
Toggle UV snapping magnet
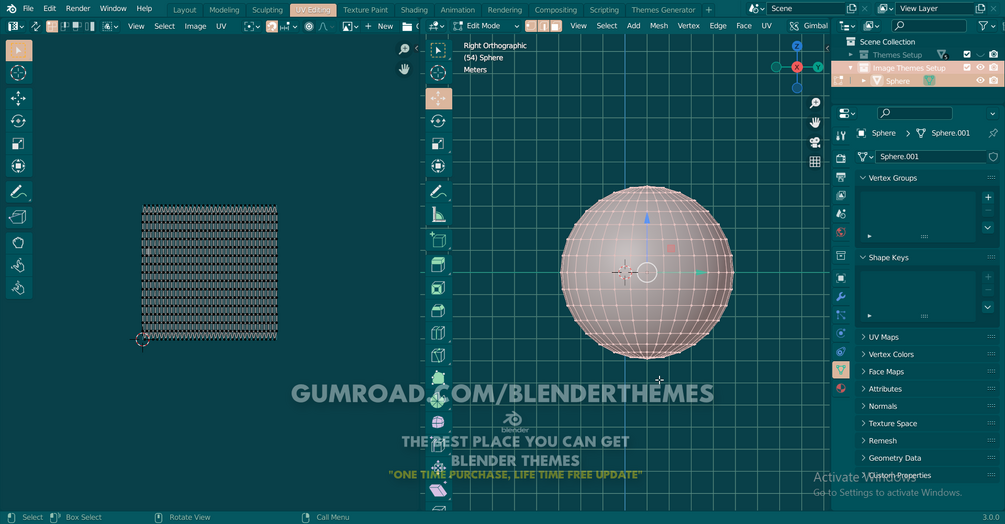click(272, 26)
